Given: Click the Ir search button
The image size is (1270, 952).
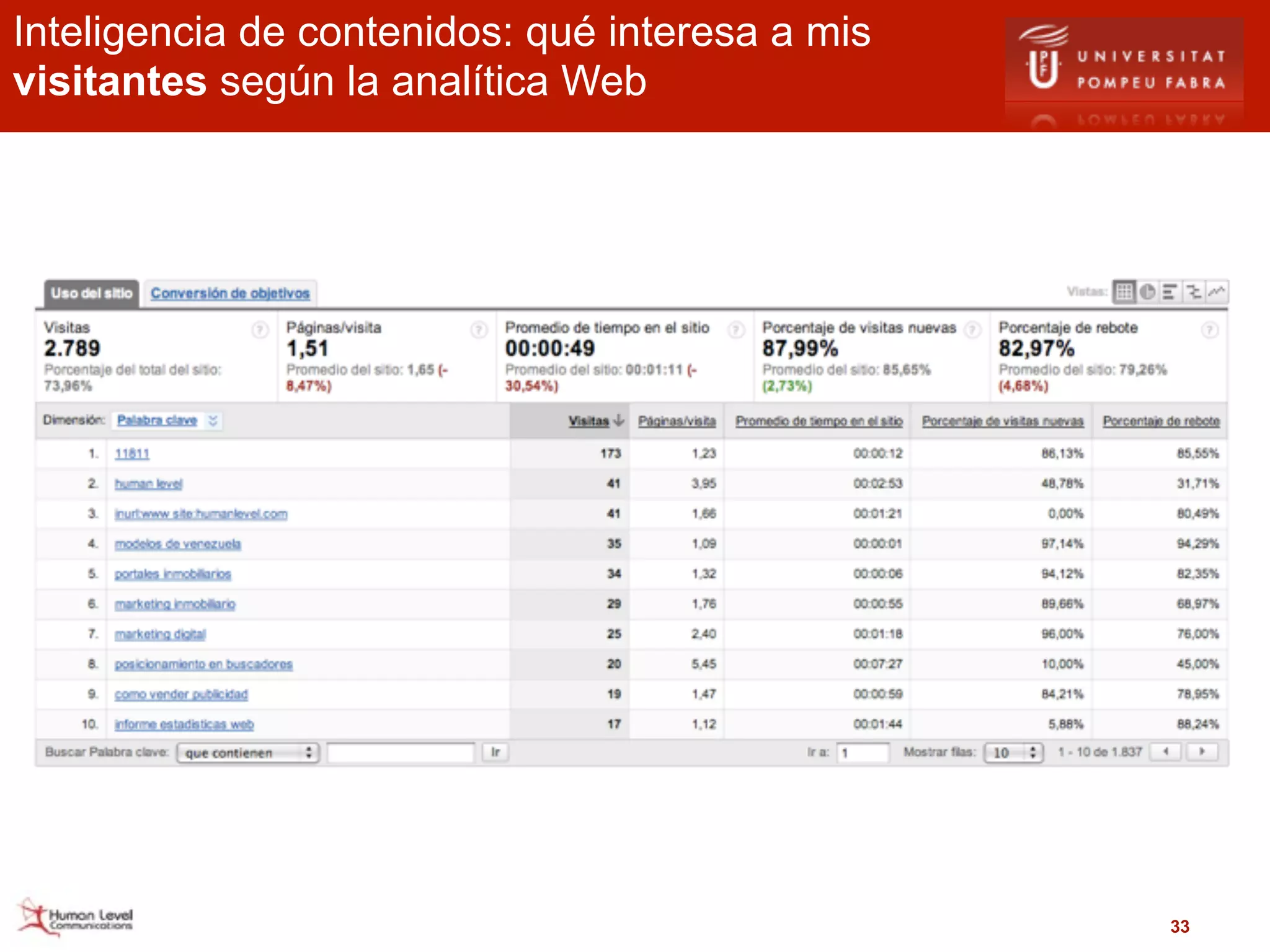Looking at the screenshot, I should pos(495,752).
